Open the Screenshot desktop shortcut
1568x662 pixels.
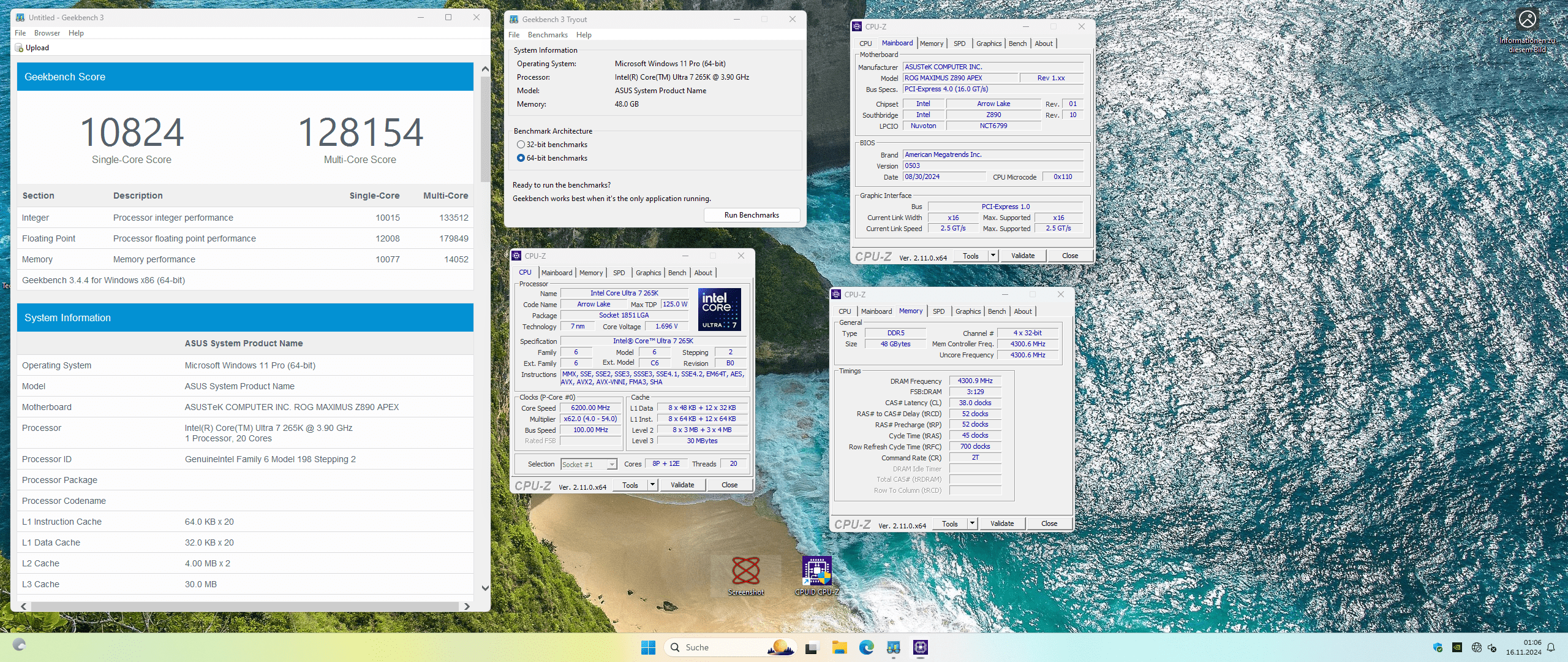[x=745, y=576]
